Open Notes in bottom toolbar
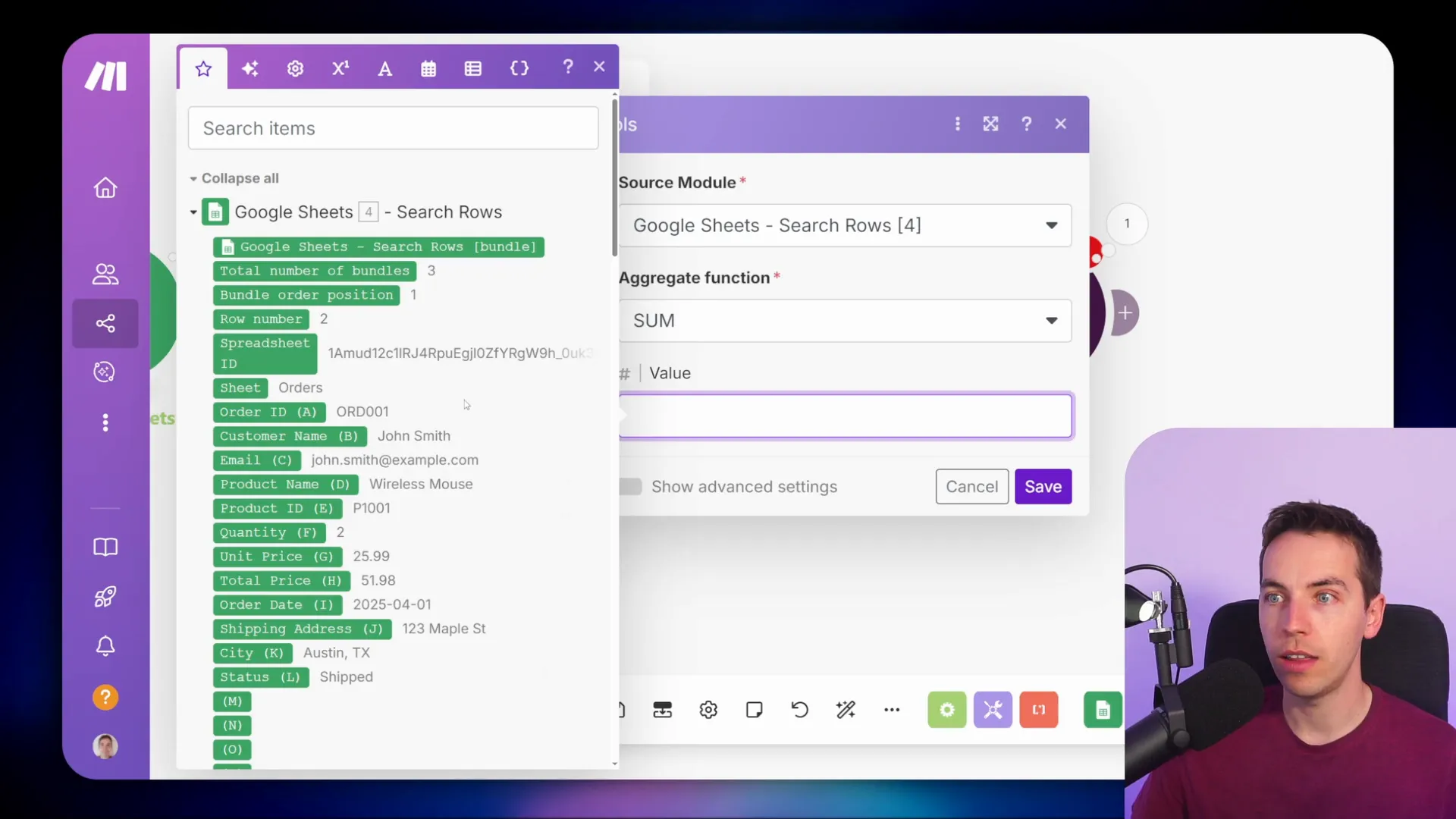The height and width of the screenshot is (819, 1456). (x=754, y=710)
